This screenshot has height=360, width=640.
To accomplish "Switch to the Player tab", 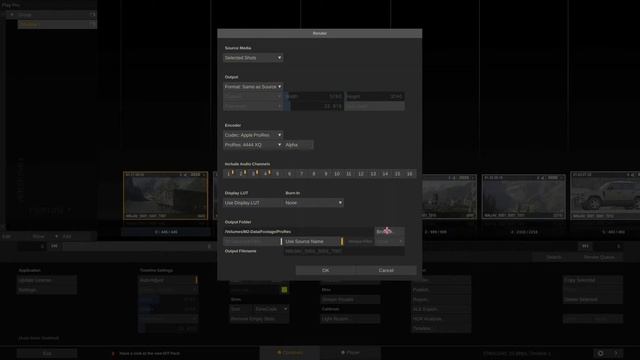I will click(x=351, y=353).
